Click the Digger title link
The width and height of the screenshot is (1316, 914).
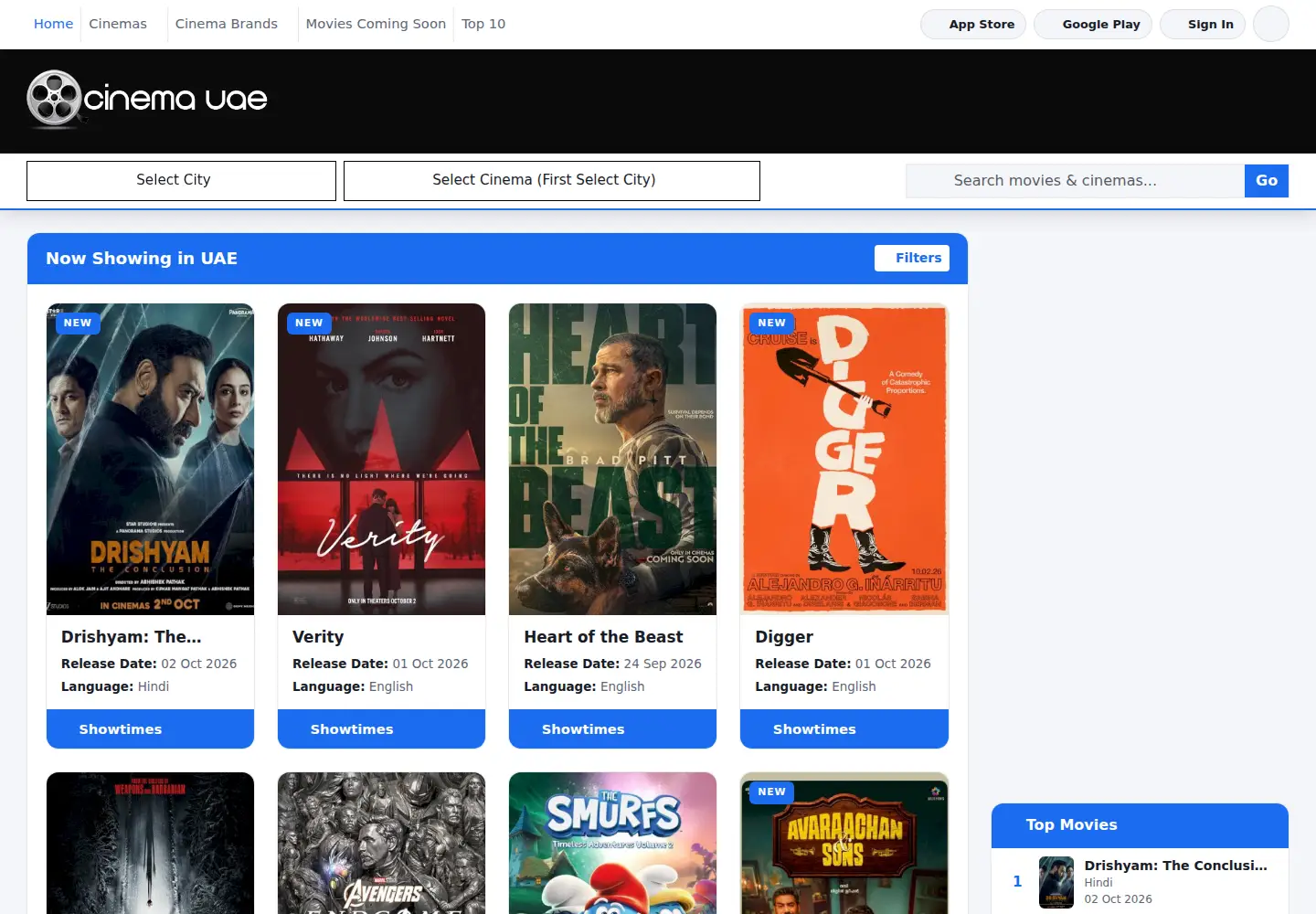[784, 637]
